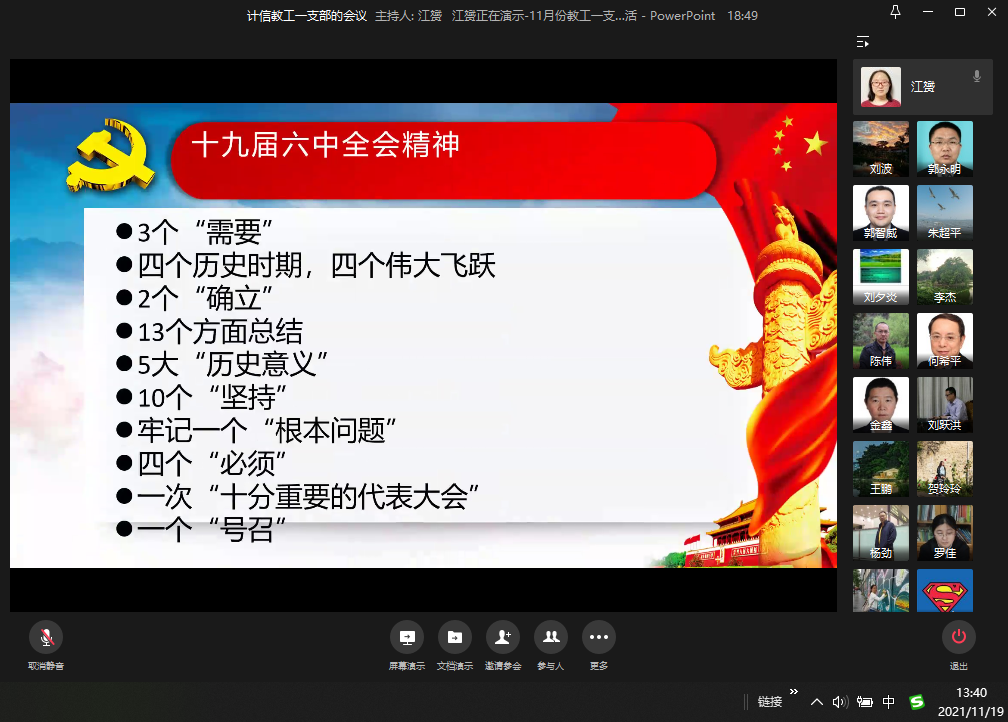This screenshot has height=722, width=1008.
Task: Open the 参与人 participants list
Action: (551, 637)
